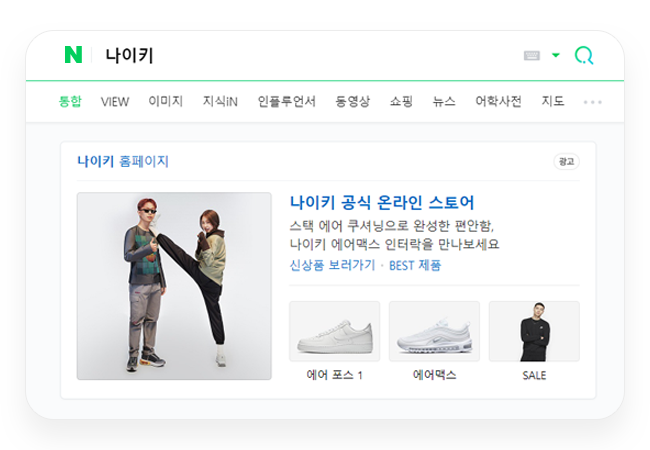Open the 어학사전 tab
Viewport: 650px width, 450px height.
coord(498,101)
